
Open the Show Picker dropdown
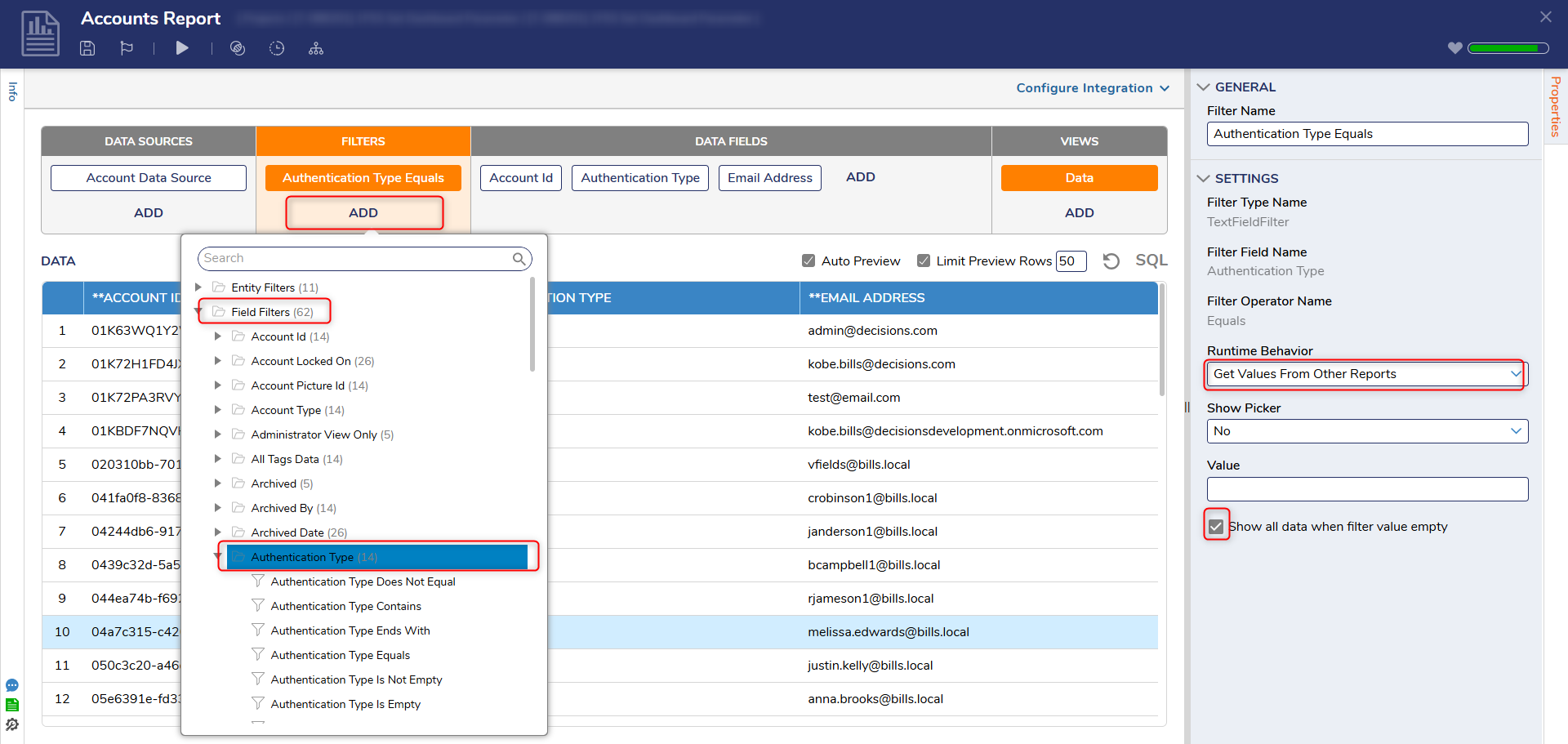1366,431
